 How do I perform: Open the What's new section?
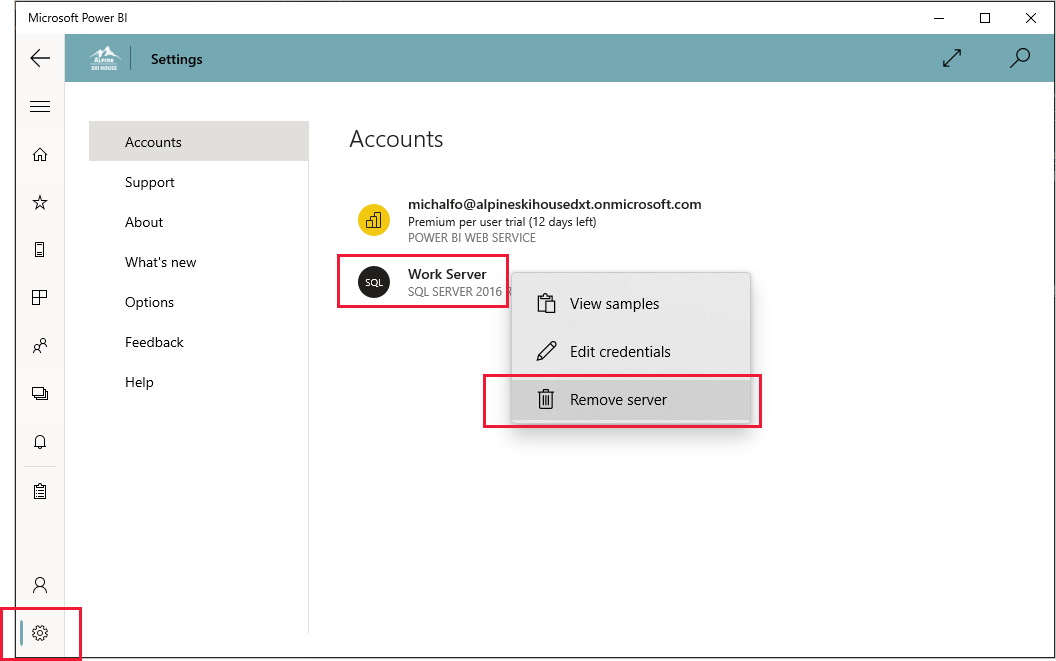(x=199, y=262)
